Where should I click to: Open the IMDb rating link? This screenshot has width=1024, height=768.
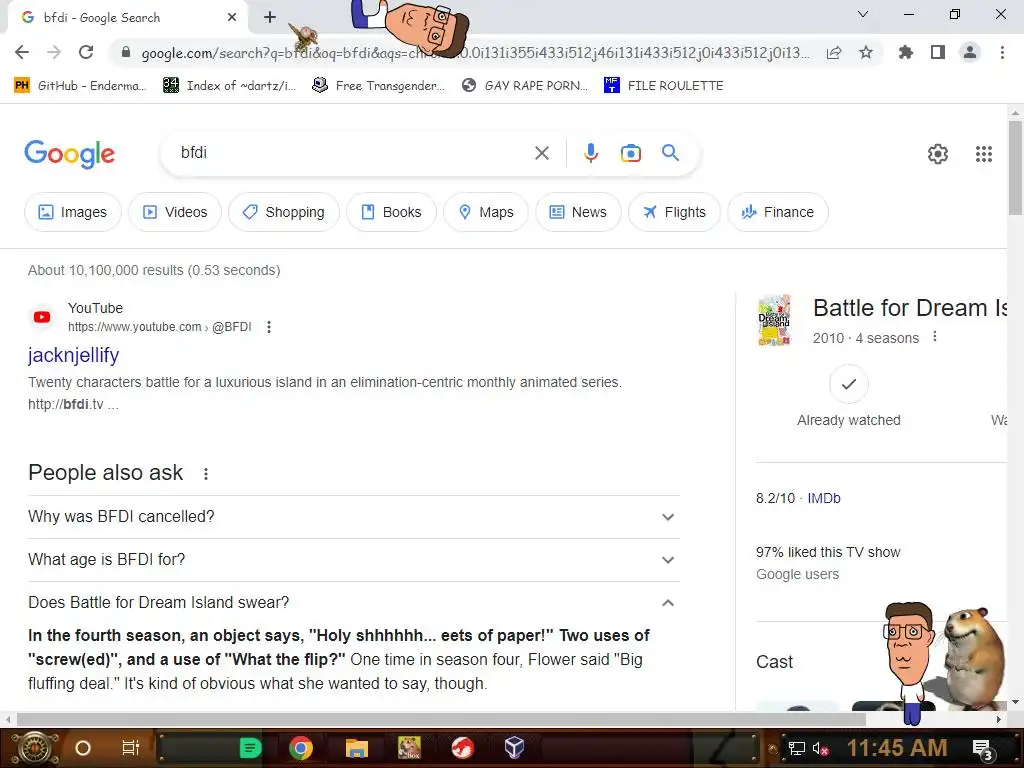coord(824,498)
